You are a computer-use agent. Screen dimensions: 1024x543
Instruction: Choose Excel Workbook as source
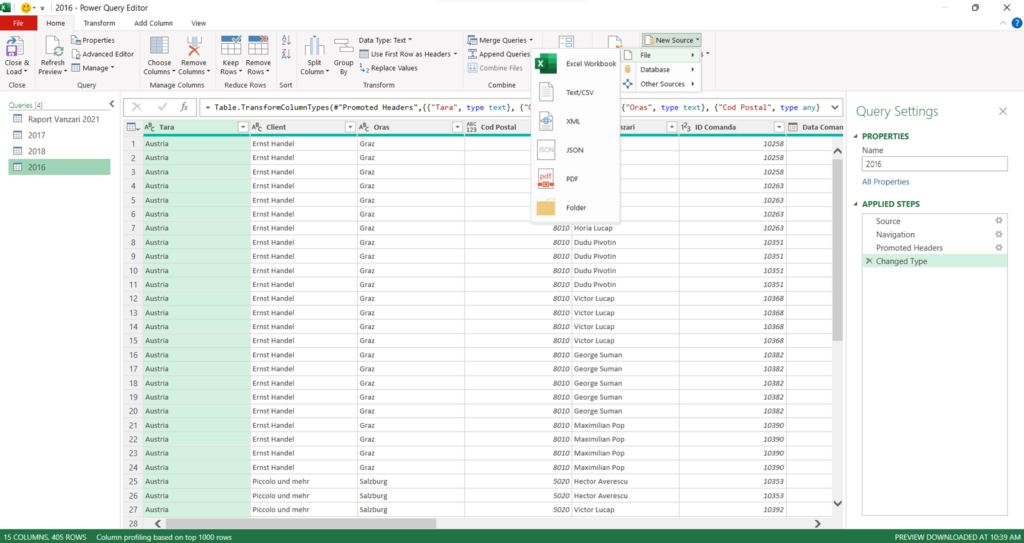click(x=575, y=64)
